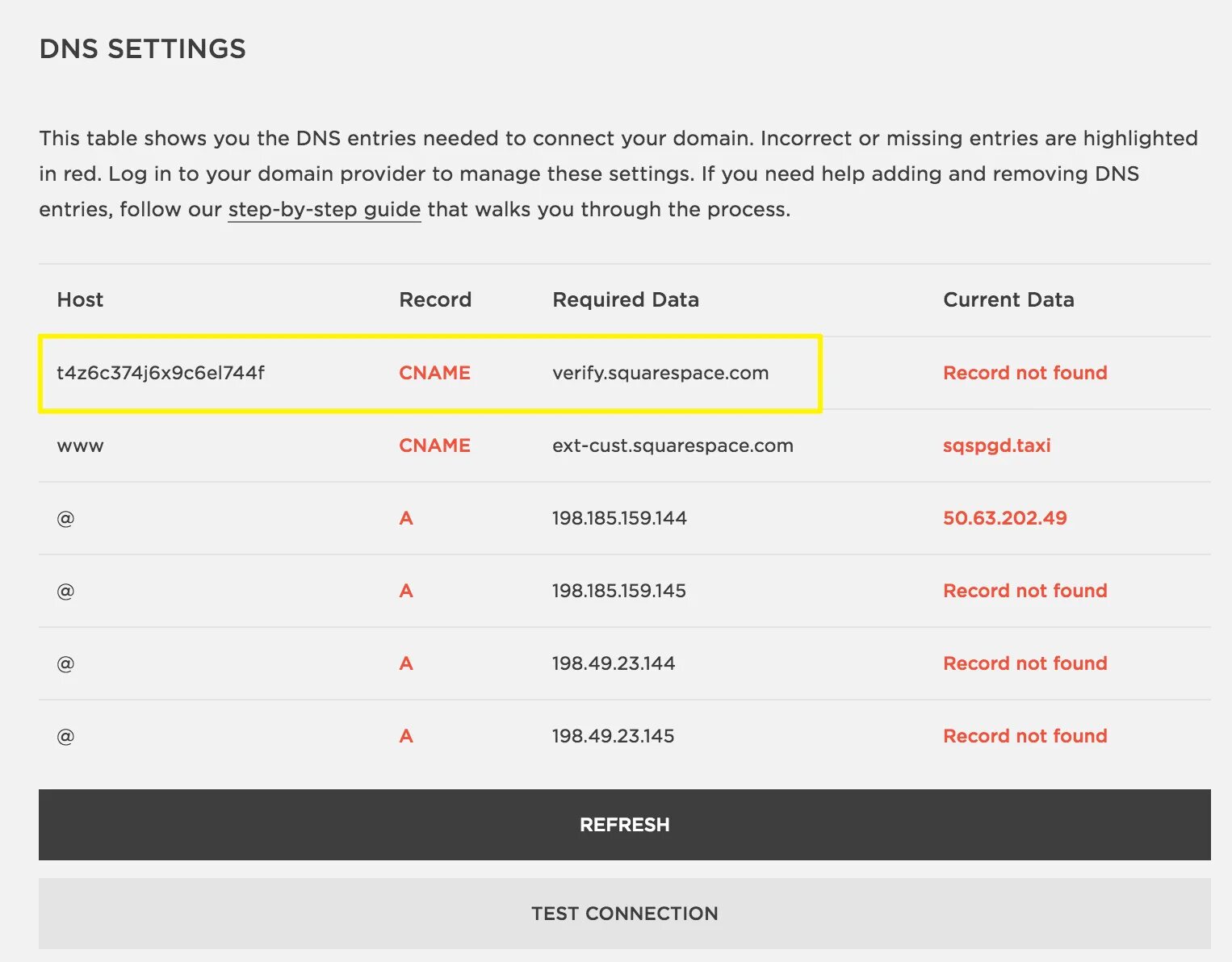
Task: Click the Host column header
Action: 80,300
